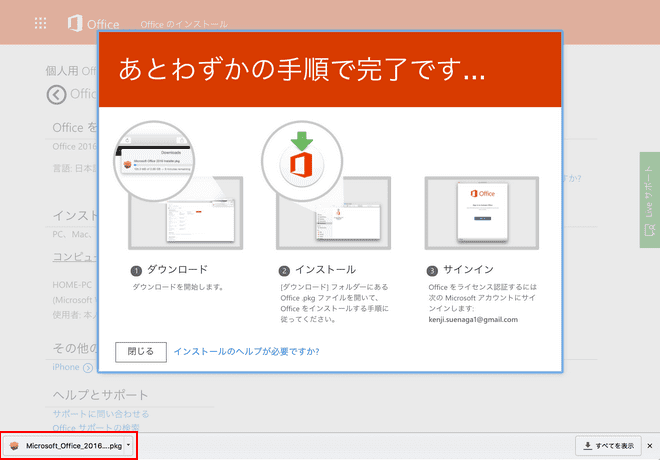Image resolution: width=660 pixels, height=460 pixels.
Task: Close the downloads bar with X
Action: pyautogui.click(x=650, y=446)
